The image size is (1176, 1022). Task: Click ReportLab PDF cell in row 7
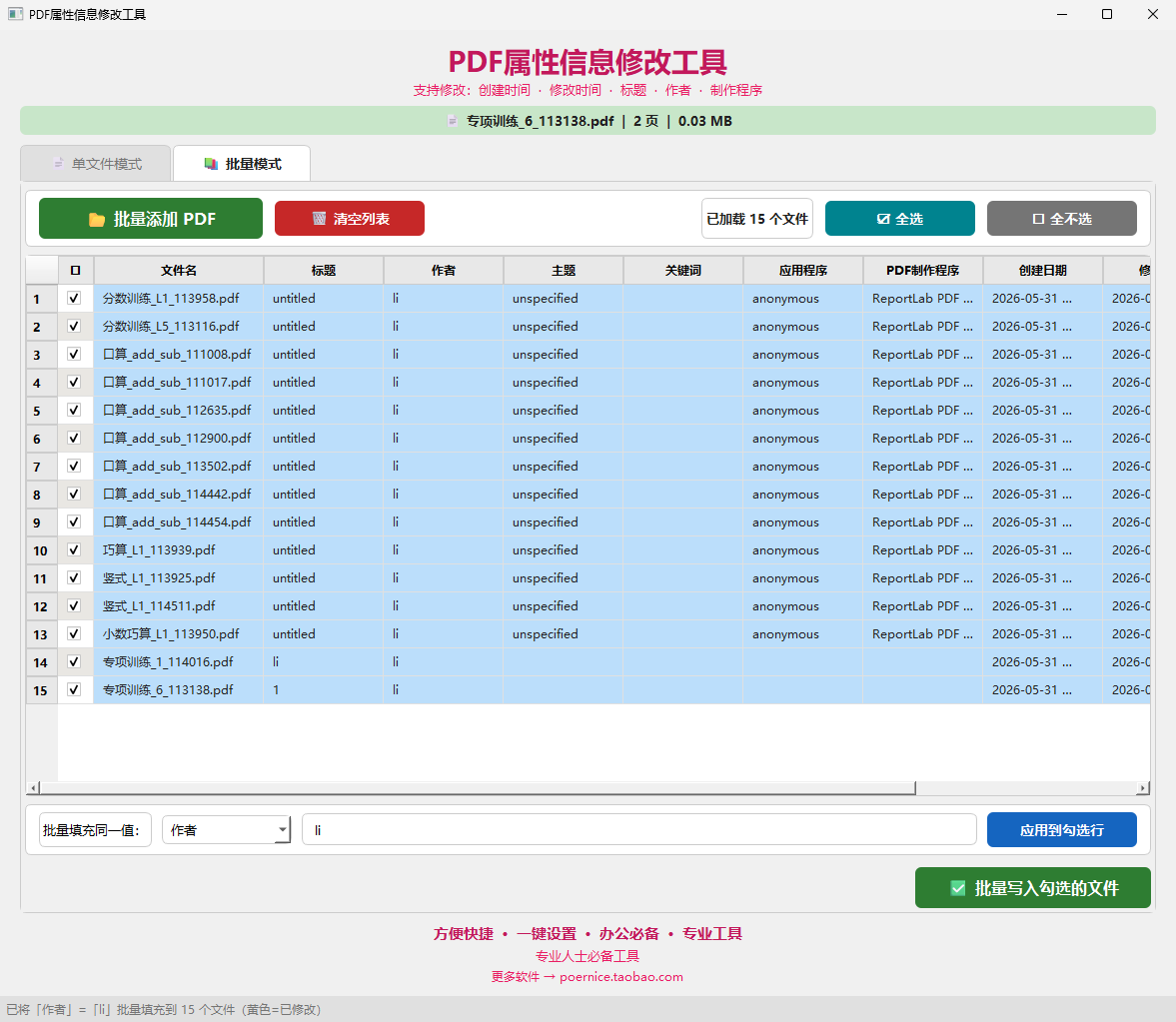pyautogui.click(x=923, y=467)
